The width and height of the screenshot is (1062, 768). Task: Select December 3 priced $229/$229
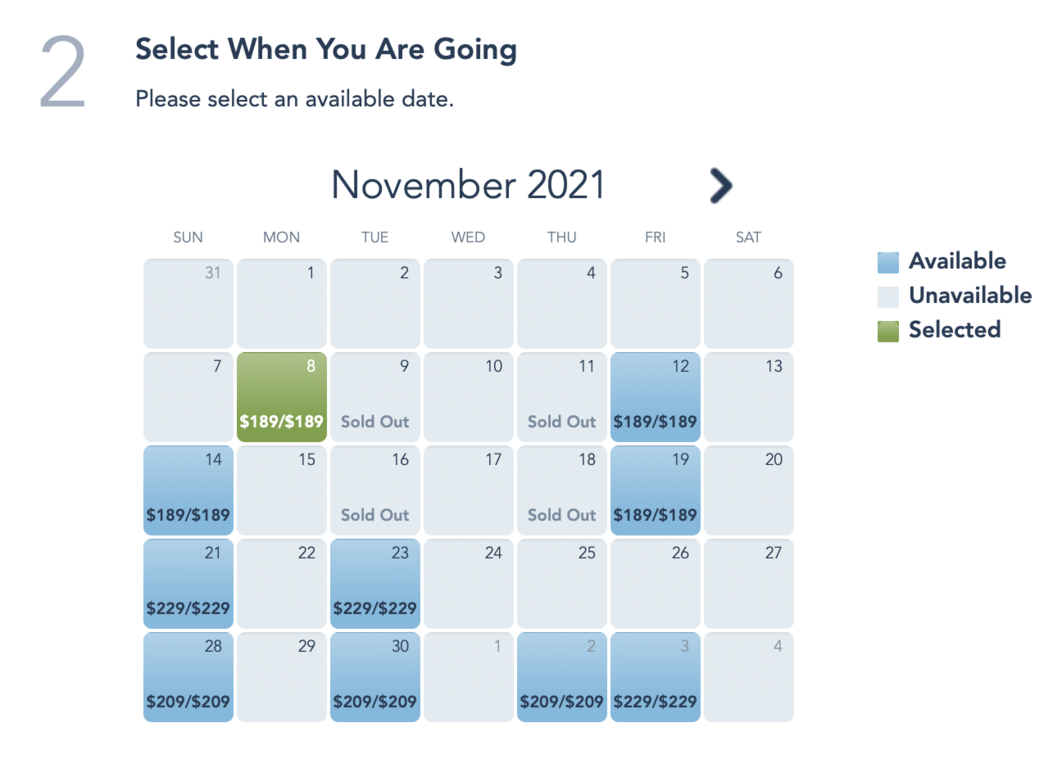pyautogui.click(x=655, y=677)
